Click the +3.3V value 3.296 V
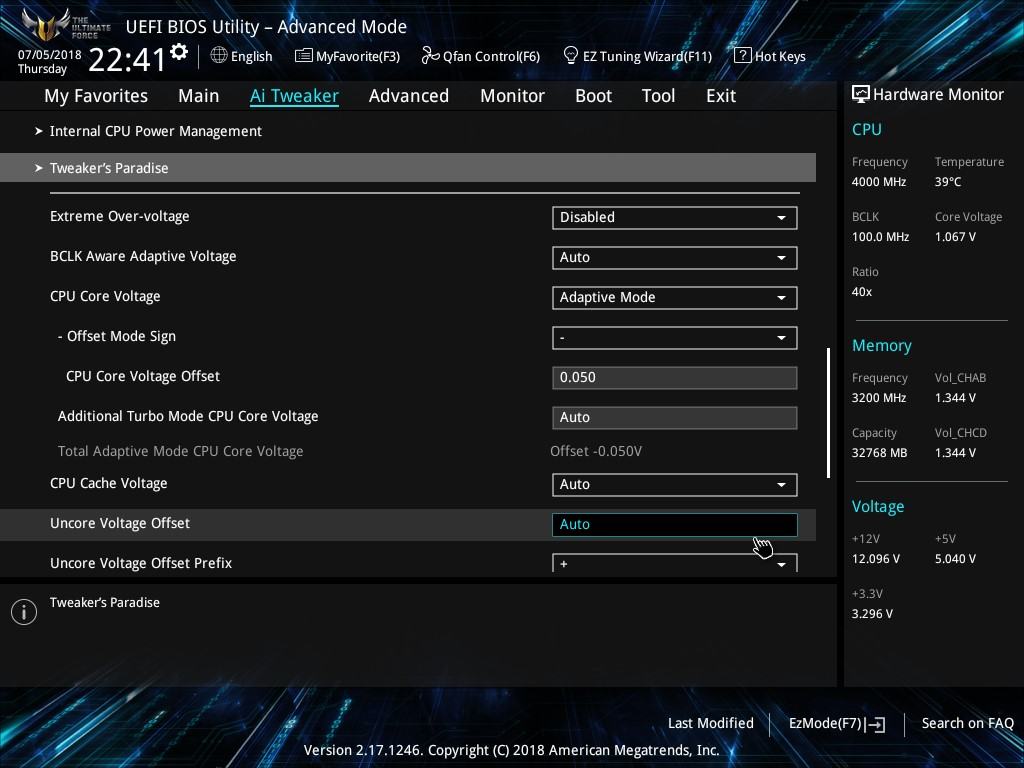 [x=872, y=614]
